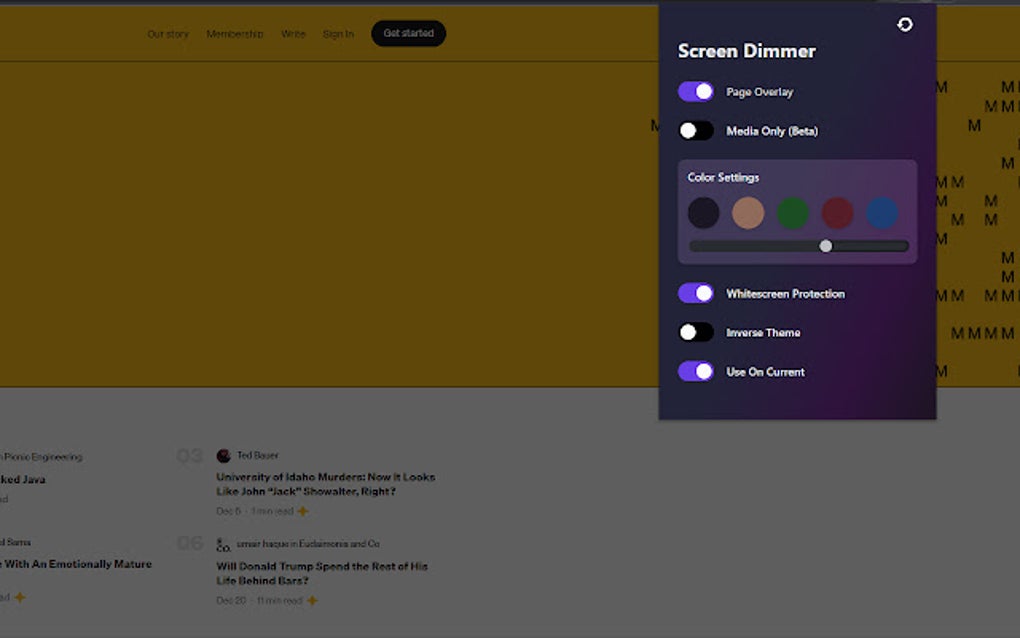Click Ted Bauer's author avatar

click(222, 455)
